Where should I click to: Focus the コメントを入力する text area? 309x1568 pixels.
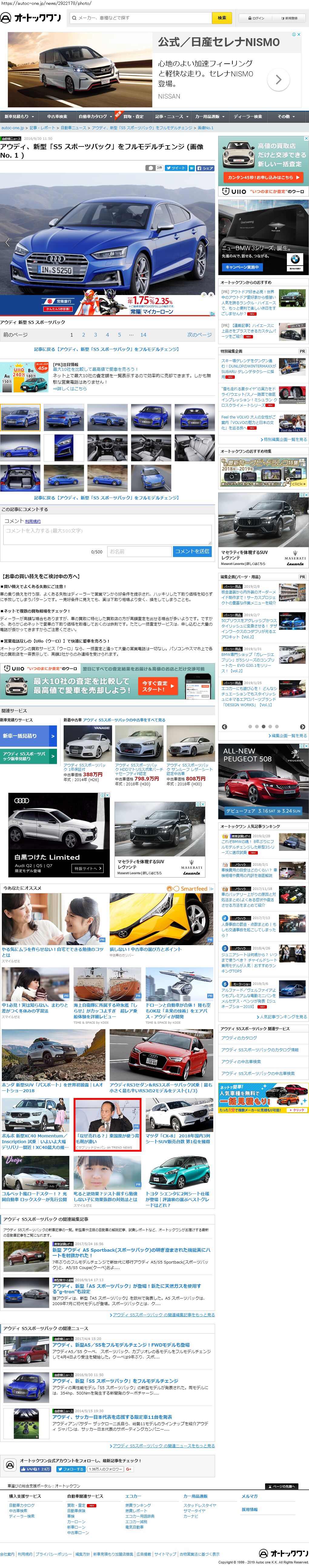[x=107, y=534]
